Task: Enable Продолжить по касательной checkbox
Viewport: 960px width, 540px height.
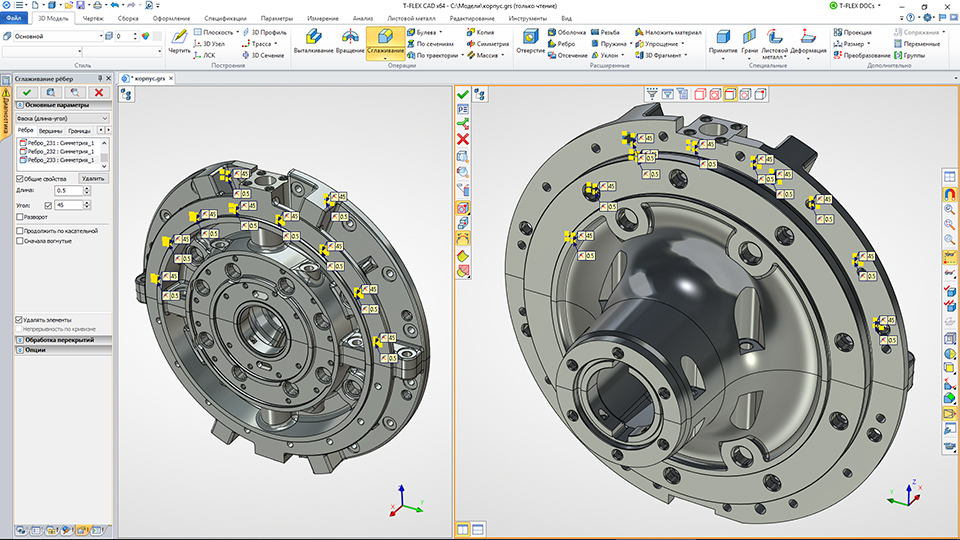Action: [x=20, y=231]
